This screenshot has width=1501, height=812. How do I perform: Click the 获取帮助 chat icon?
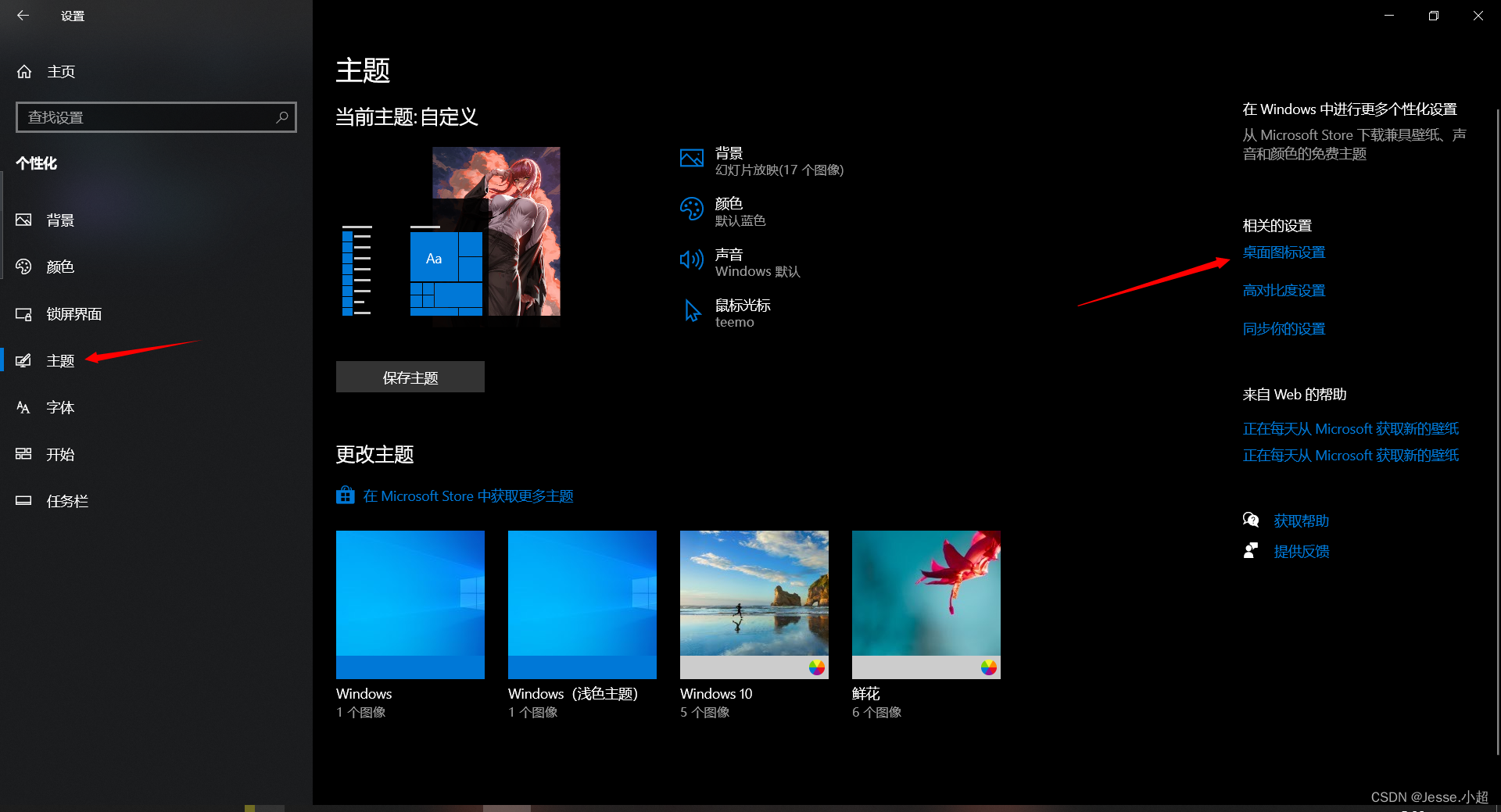[x=1251, y=520]
